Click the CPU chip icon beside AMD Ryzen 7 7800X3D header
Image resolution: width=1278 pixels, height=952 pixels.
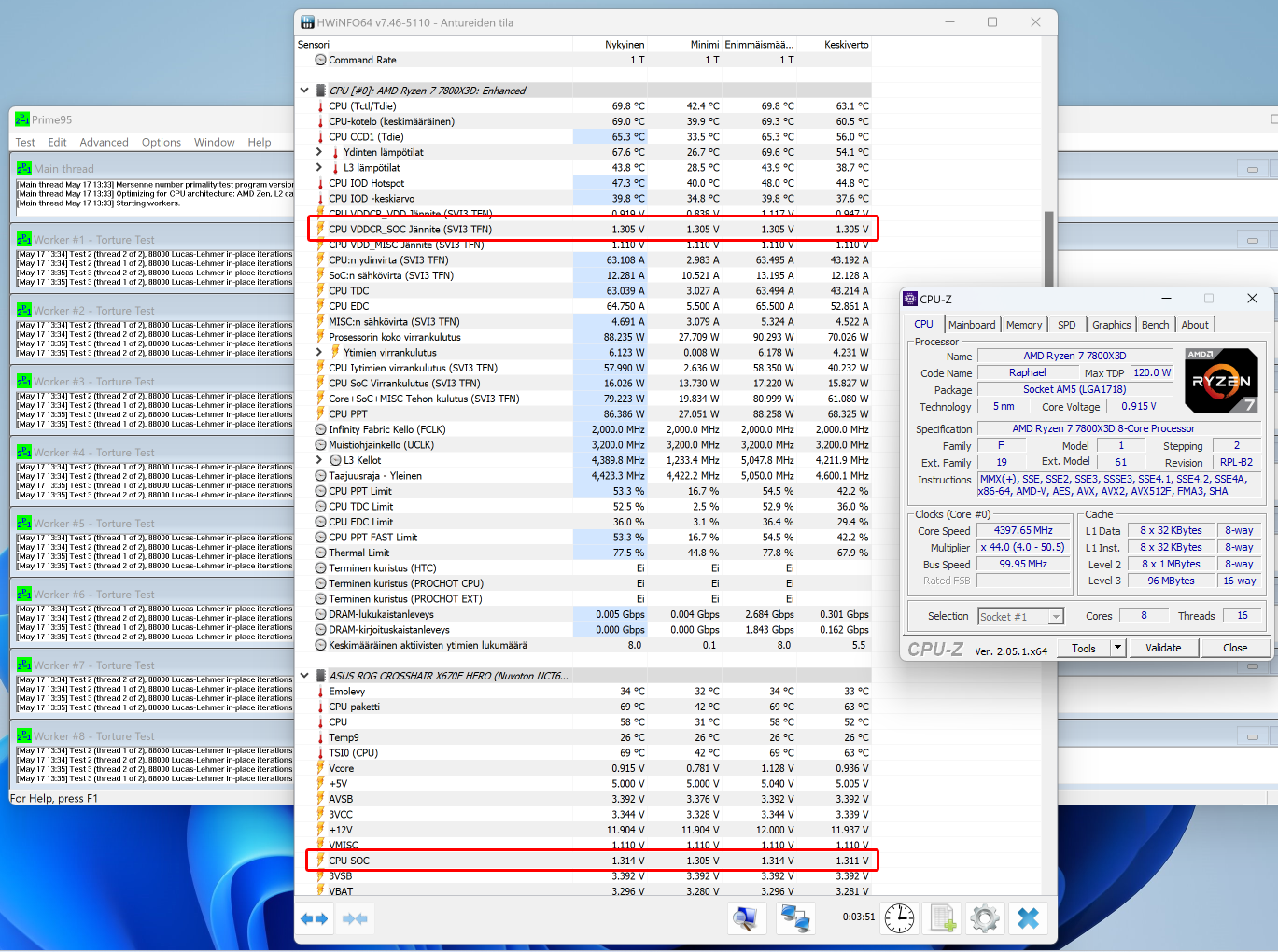(x=320, y=91)
